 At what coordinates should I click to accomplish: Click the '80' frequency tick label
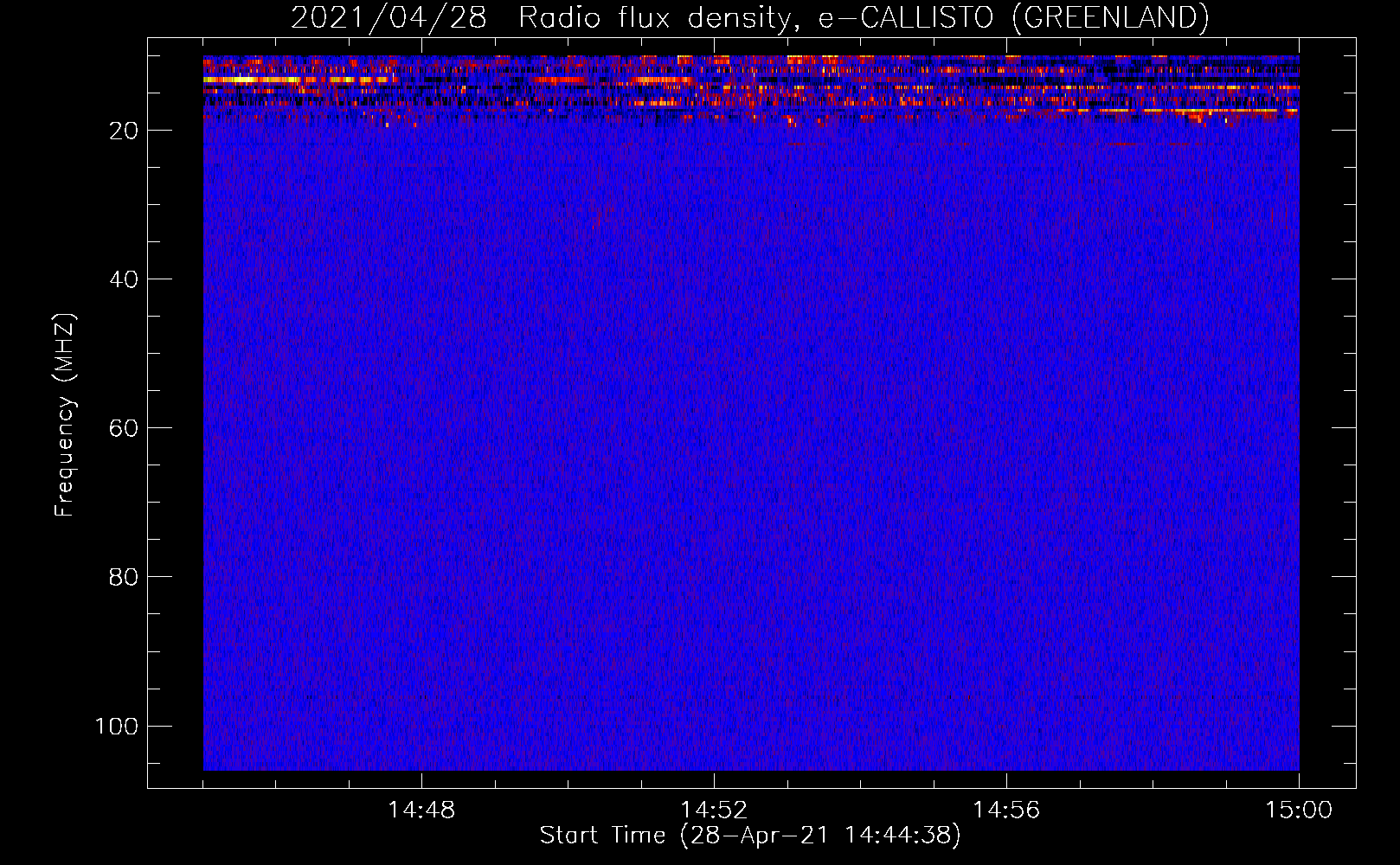[124, 577]
